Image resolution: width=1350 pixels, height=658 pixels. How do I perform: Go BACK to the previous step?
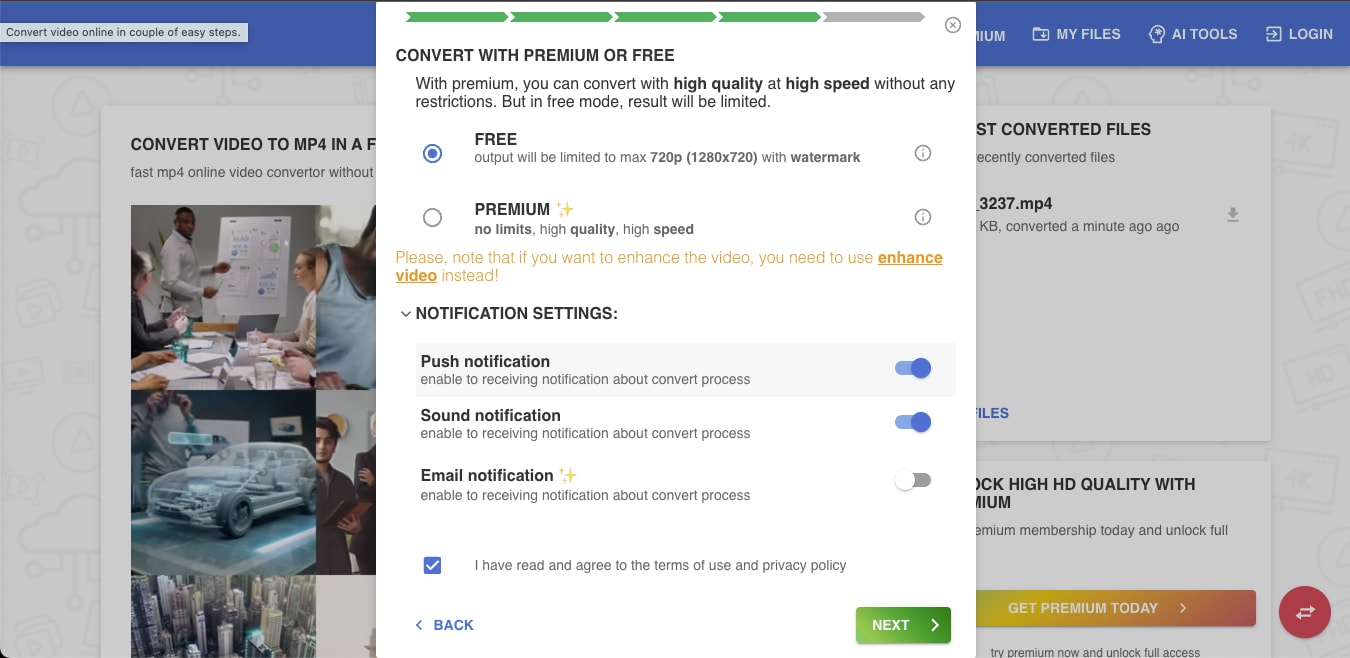click(444, 625)
